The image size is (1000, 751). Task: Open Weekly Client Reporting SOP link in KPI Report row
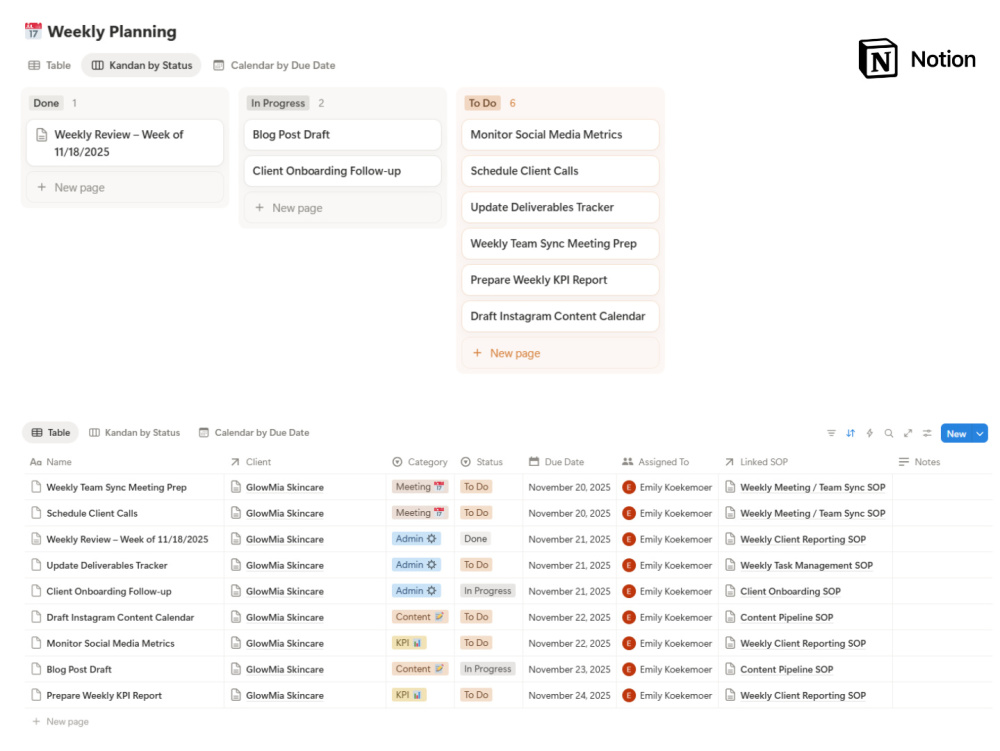point(803,696)
